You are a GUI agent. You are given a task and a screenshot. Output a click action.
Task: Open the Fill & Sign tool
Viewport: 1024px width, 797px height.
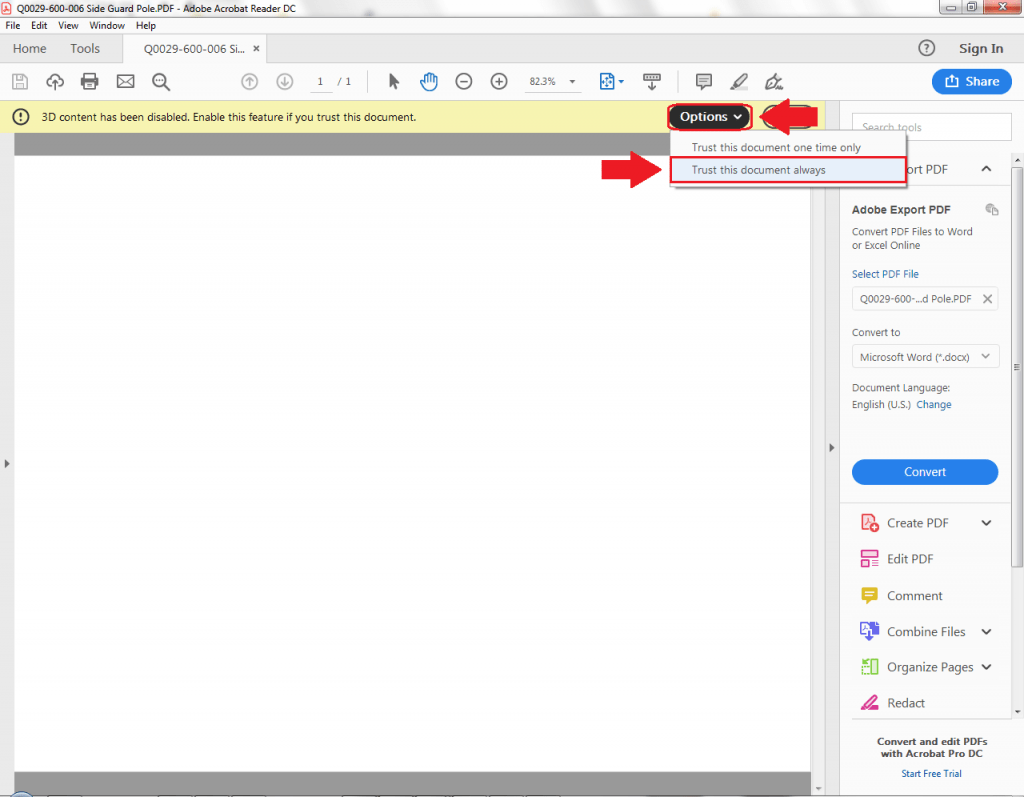point(774,82)
